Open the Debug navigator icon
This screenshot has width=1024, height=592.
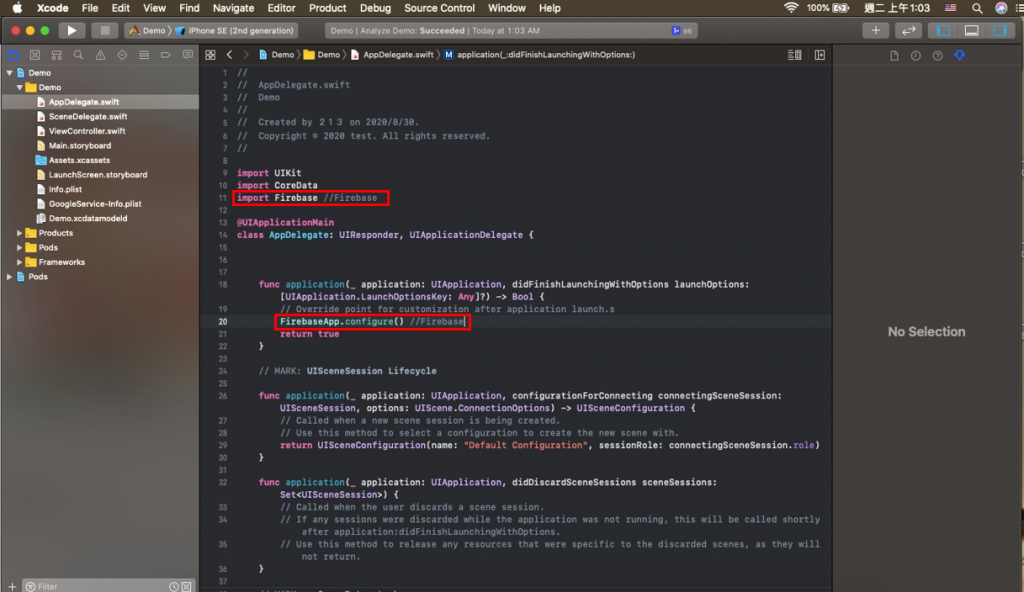pos(144,55)
